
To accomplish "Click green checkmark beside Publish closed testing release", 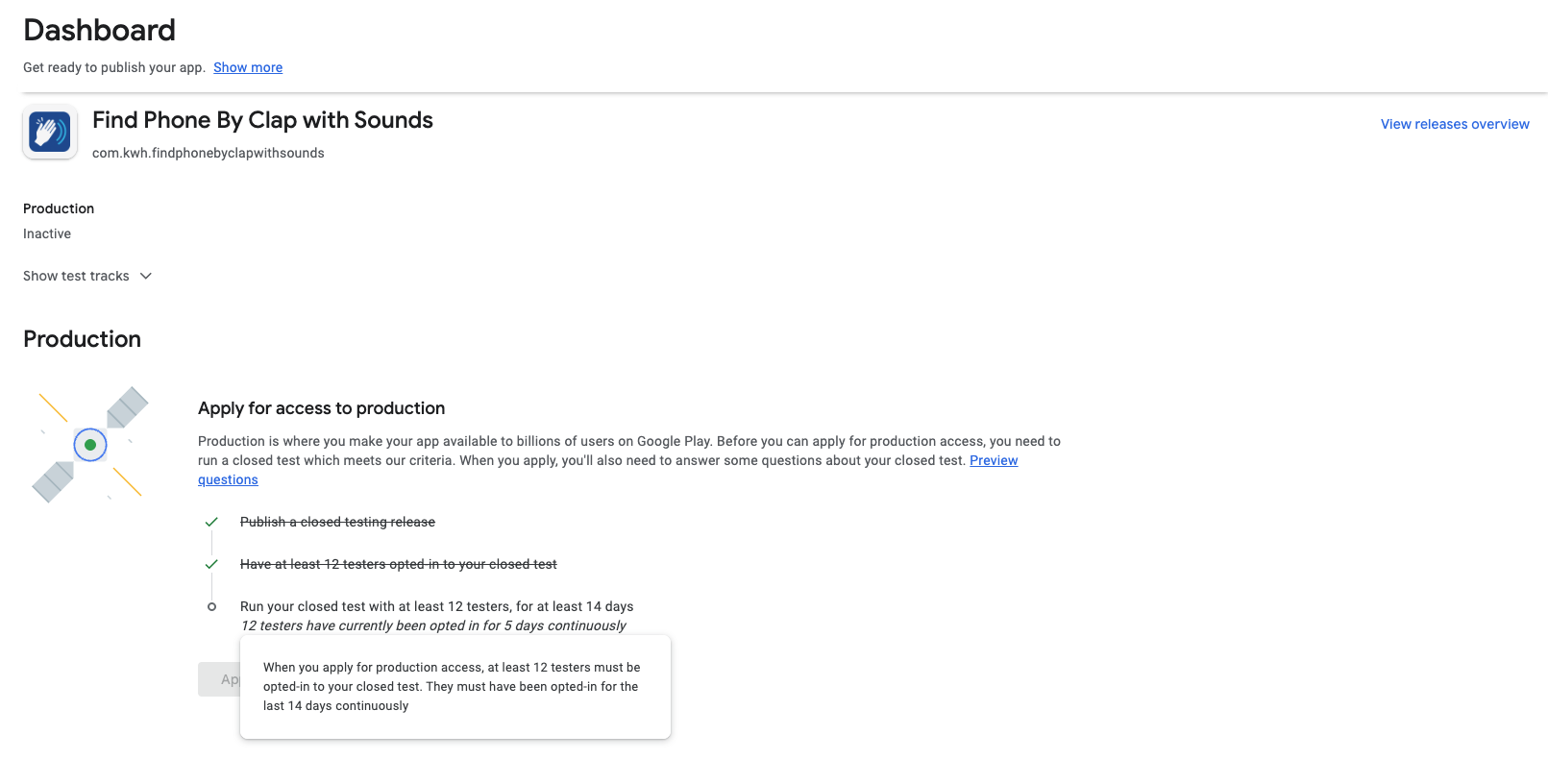I will (211, 522).
